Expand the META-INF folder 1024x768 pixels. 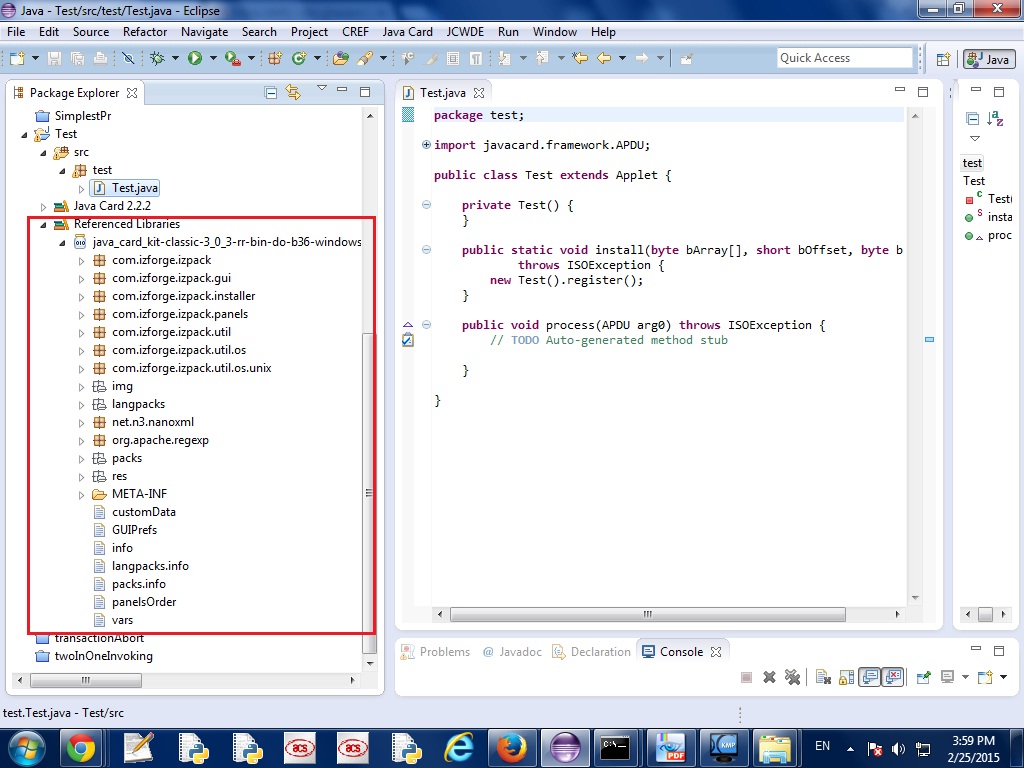click(x=82, y=495)
